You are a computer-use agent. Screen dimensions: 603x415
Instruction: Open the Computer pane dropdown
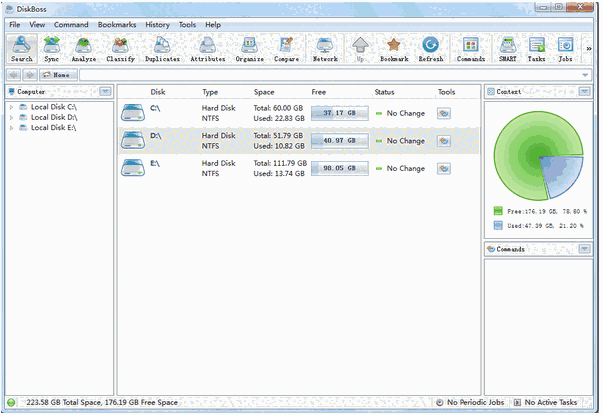[x=105, y=92]
